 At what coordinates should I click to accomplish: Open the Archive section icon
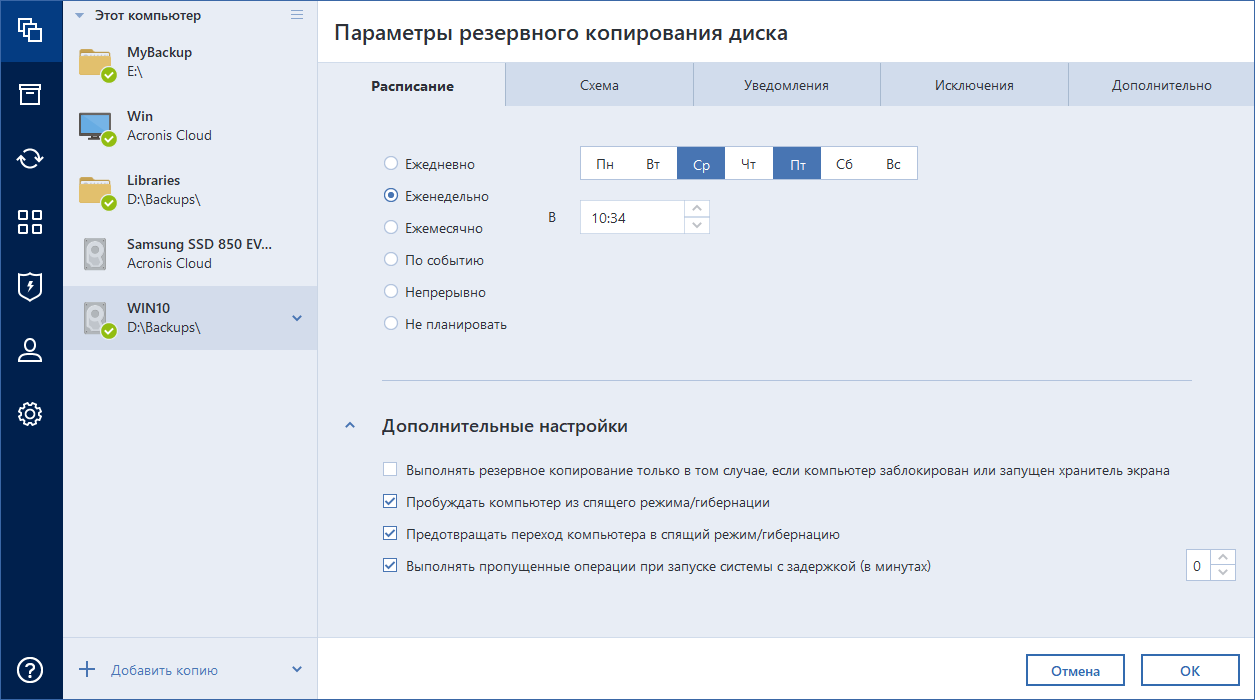(30, 94)
